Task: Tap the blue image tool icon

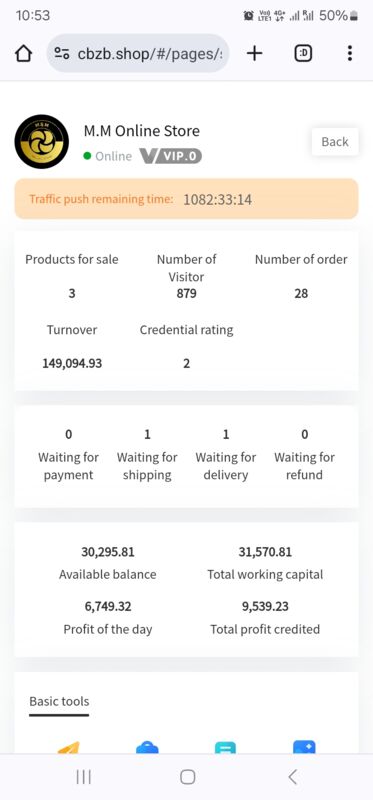Action: 304,748
